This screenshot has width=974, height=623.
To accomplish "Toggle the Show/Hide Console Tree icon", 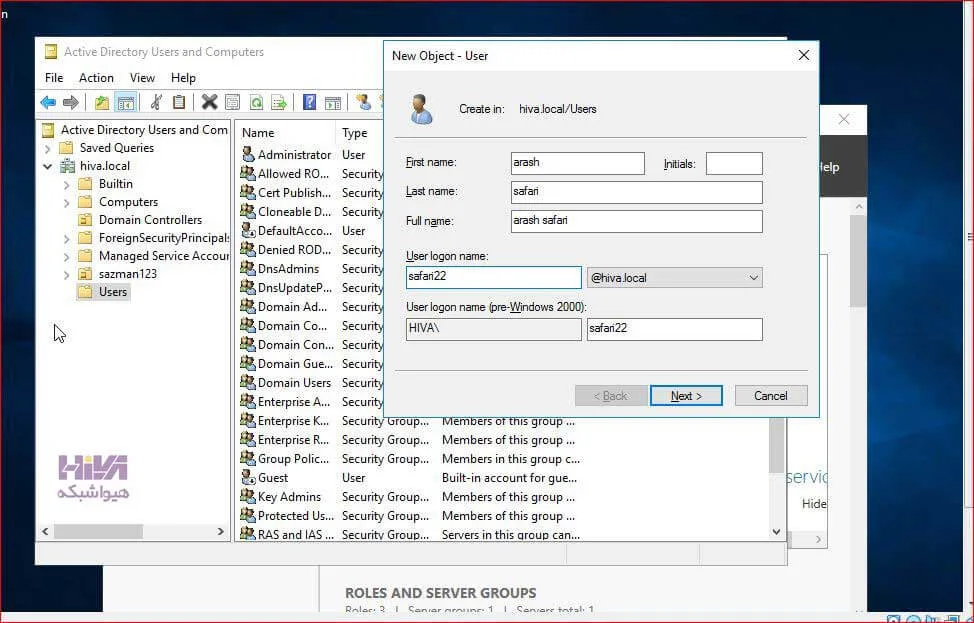I will pos(125,102).
